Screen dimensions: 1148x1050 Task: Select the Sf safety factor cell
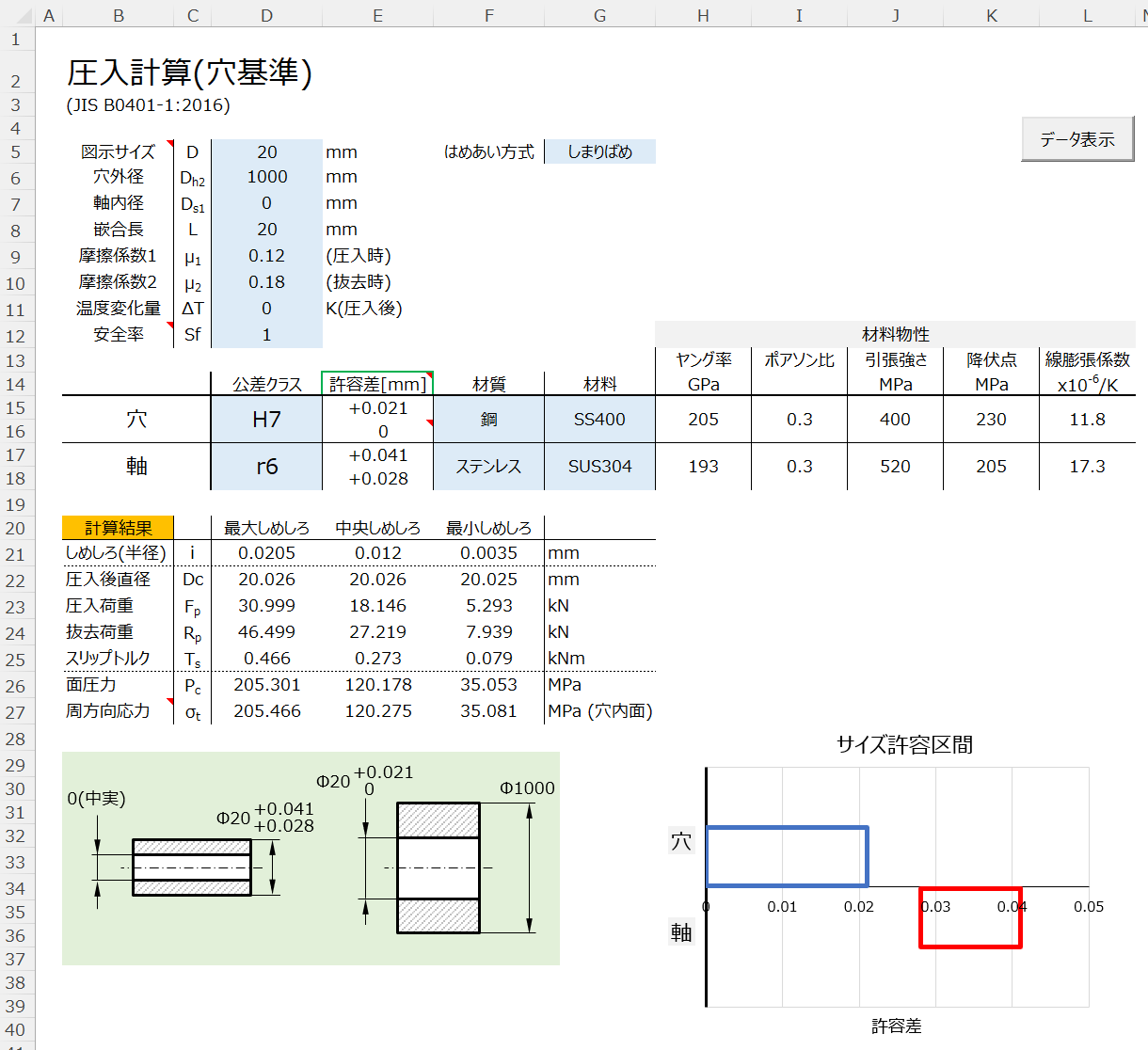(267, 335)
